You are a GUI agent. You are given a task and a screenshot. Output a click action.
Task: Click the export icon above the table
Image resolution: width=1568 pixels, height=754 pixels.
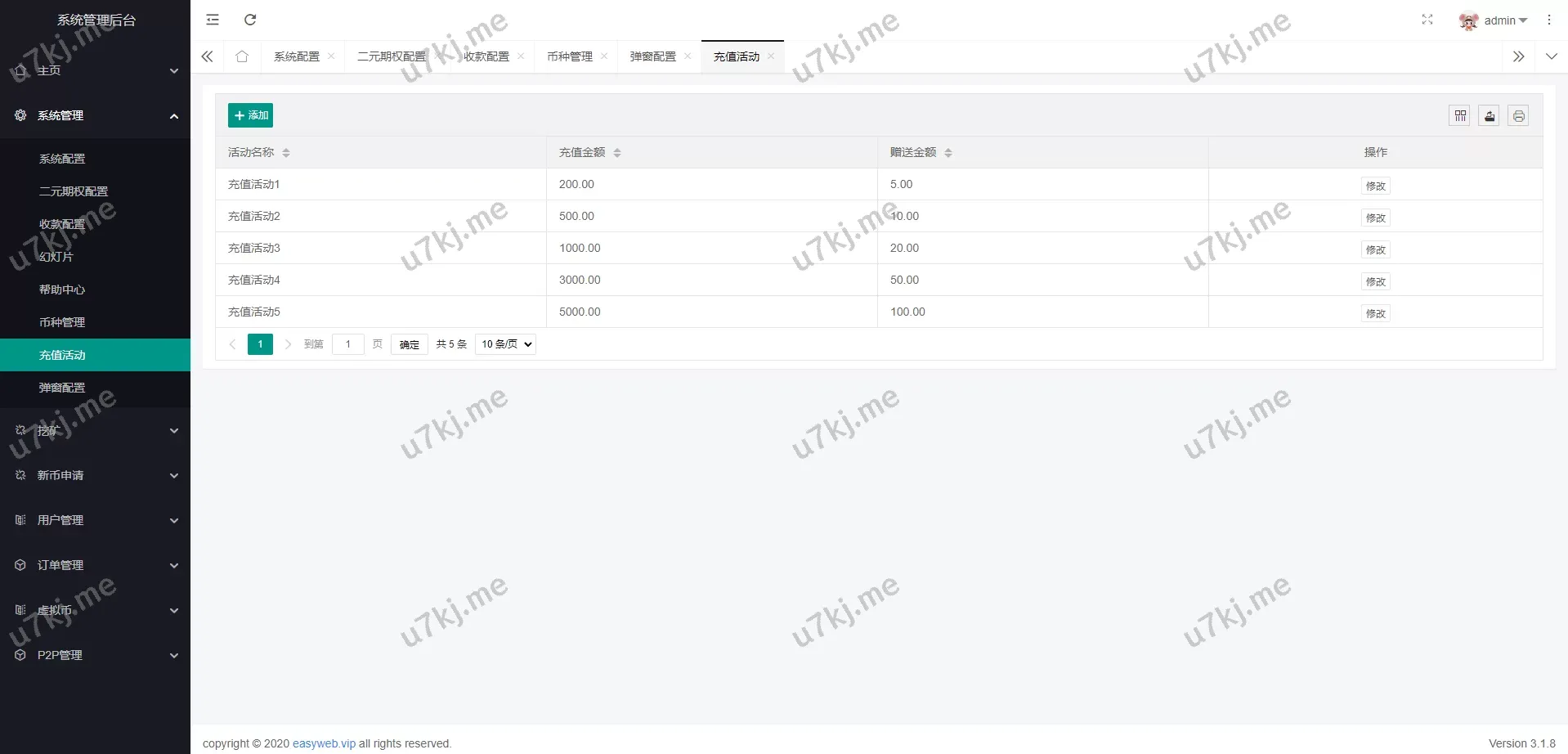(x=1489, y=116)
